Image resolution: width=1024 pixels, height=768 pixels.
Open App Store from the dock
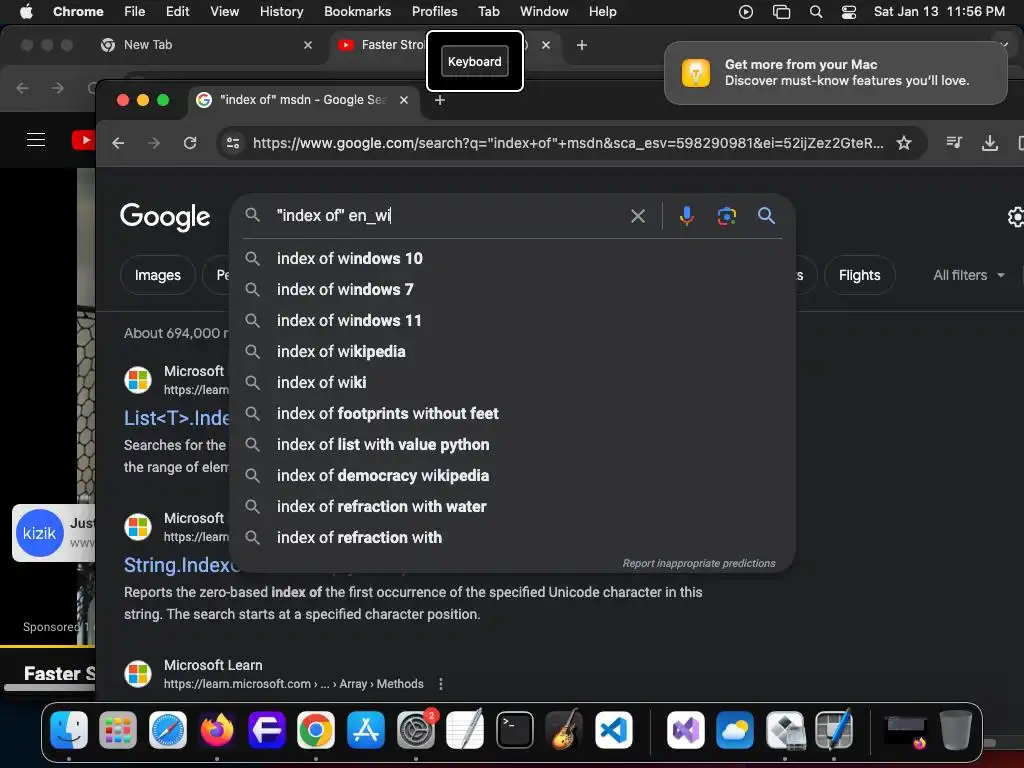pos(366,730)
